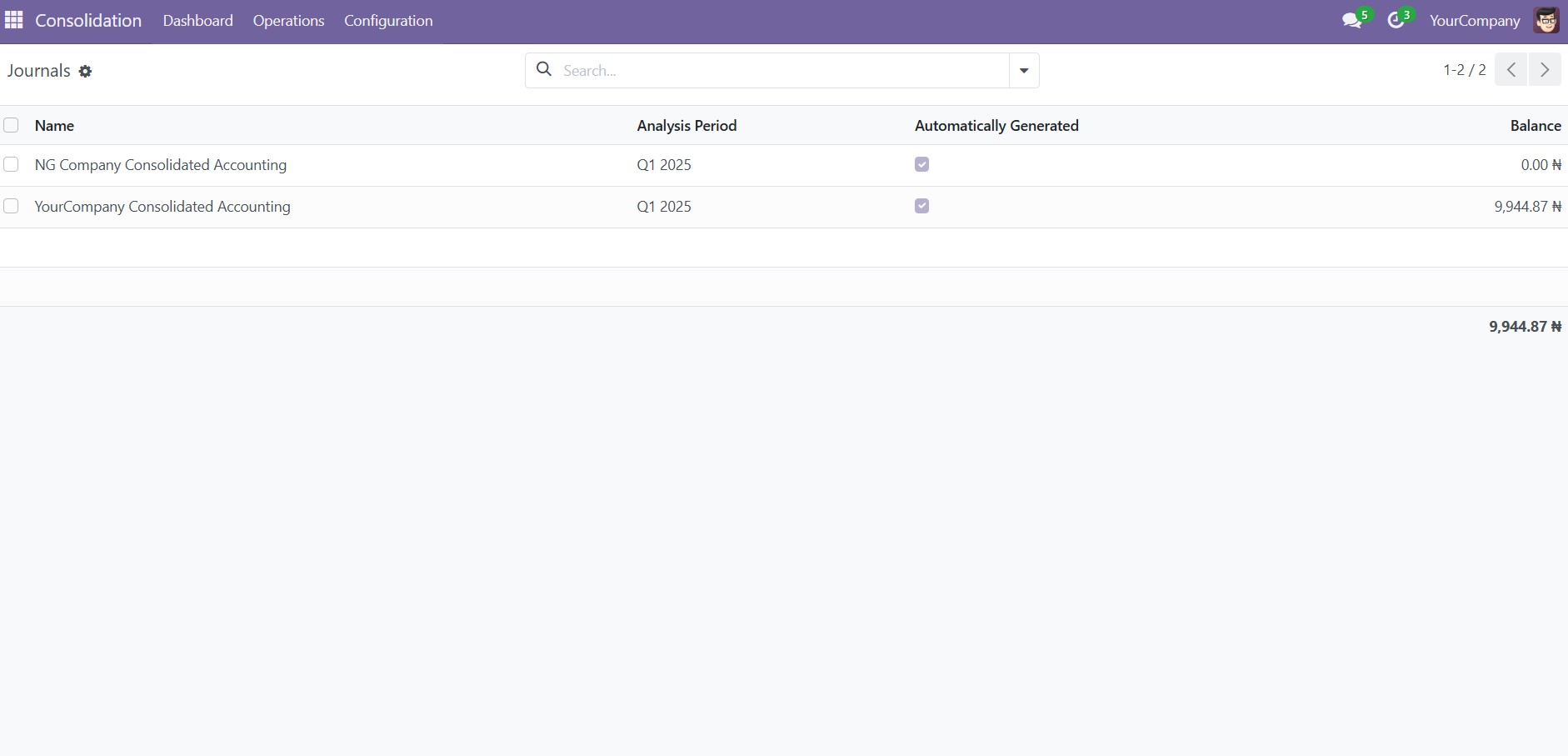Open the Dashboard menu item
The height and width of the screenshot is (756, 1568).
tap(197, 21)
